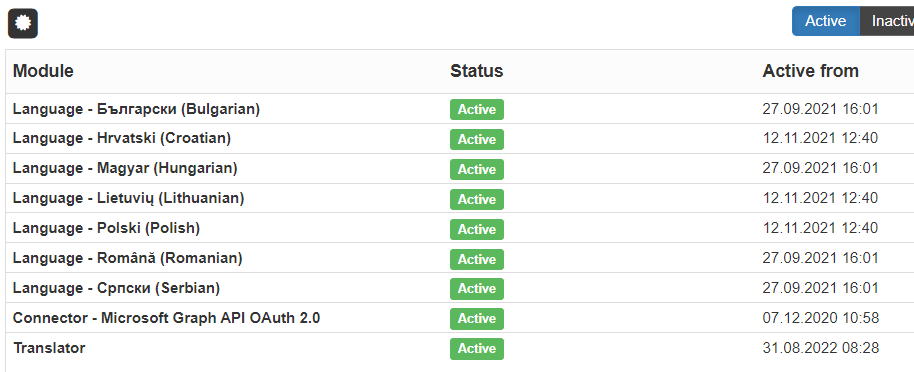Viewport: 914px width, 372px height.
Task: Open Language - Polski (Polish) module
Action: point(106,228)
